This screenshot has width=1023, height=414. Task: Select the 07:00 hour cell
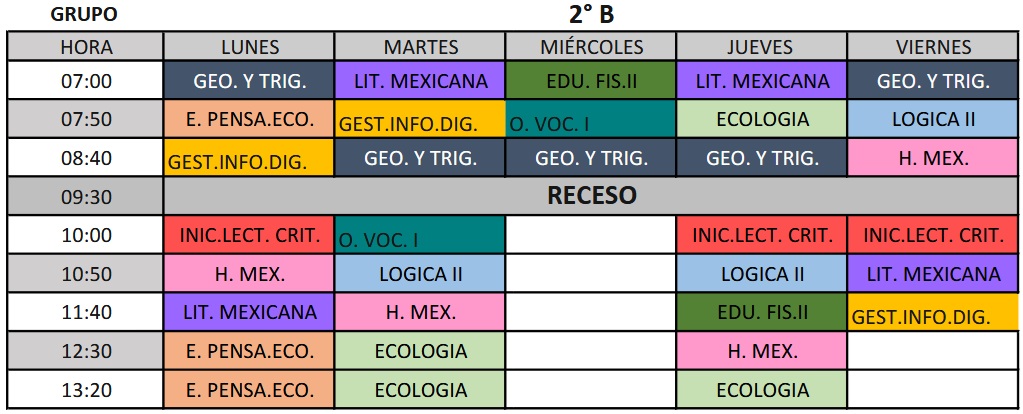coord(86,81)
